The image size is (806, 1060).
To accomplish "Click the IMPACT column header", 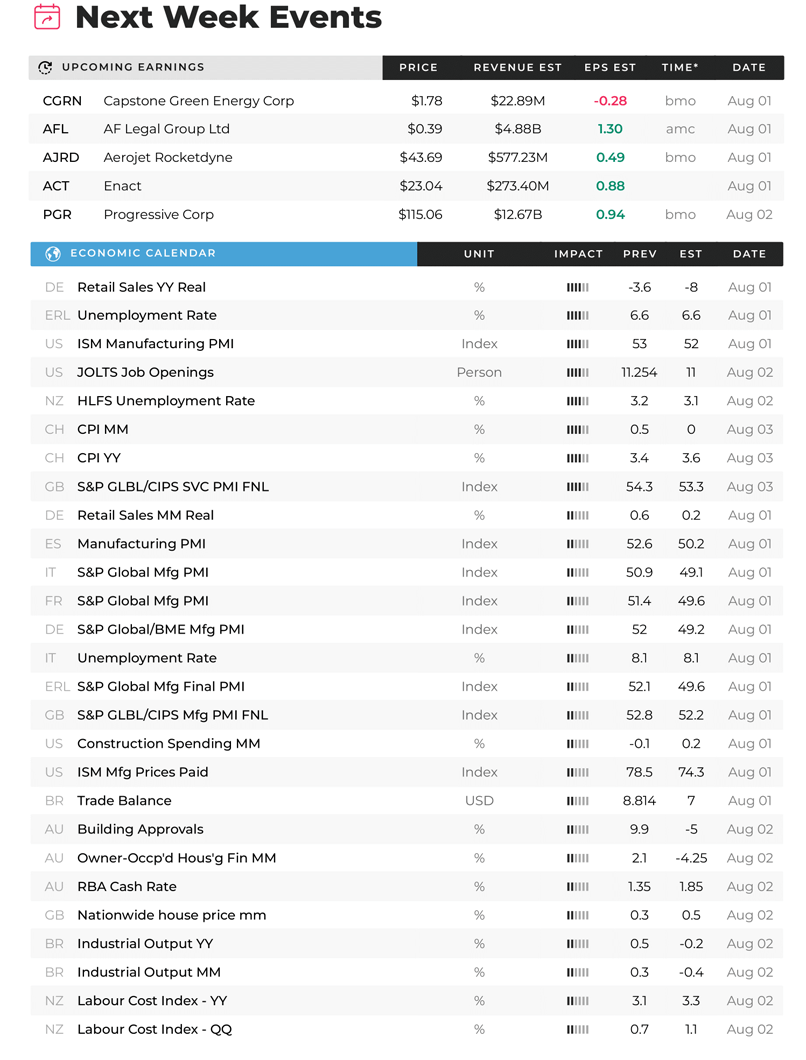I will (578, 254).
